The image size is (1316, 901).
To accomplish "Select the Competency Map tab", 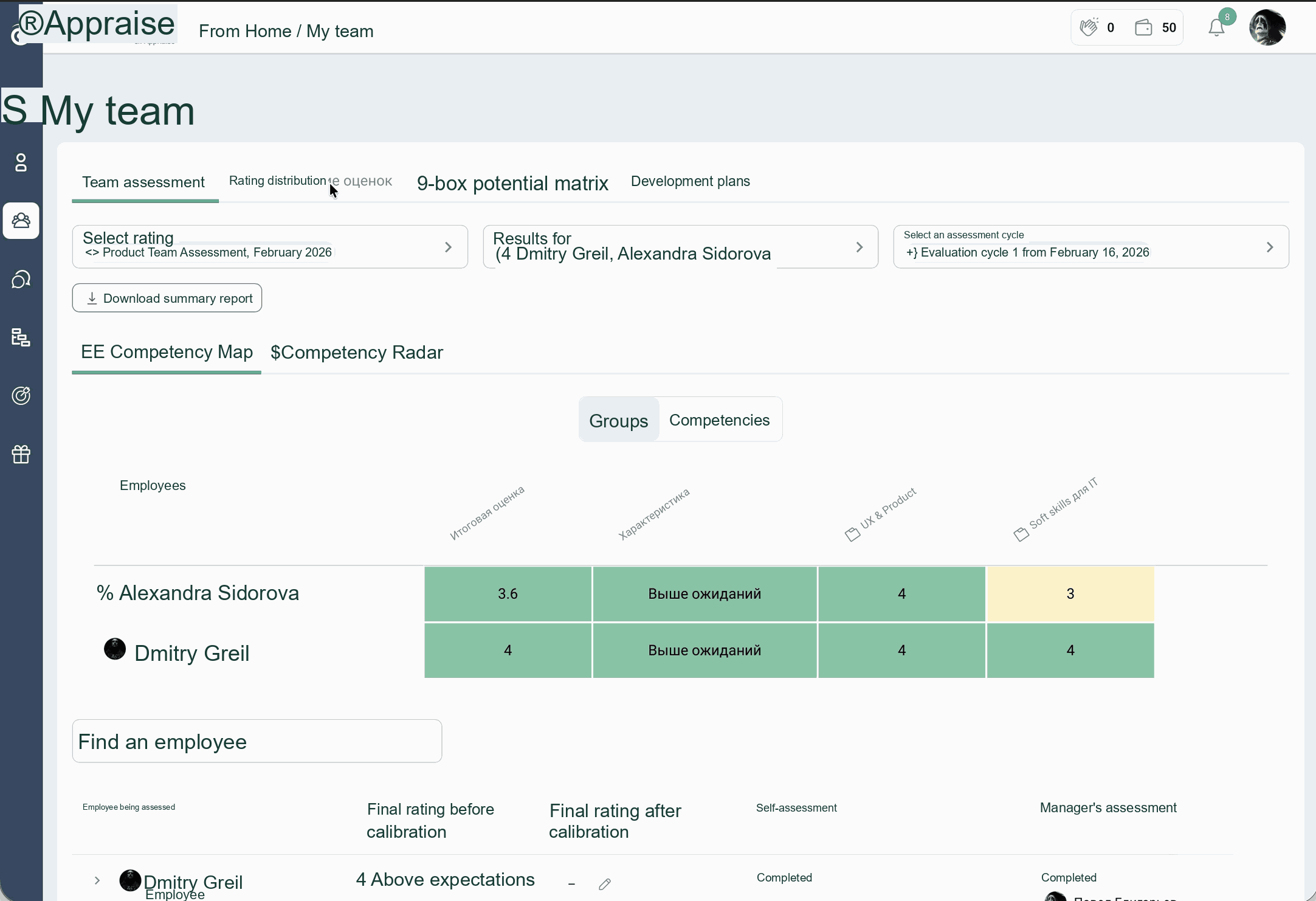I will 167,352.
